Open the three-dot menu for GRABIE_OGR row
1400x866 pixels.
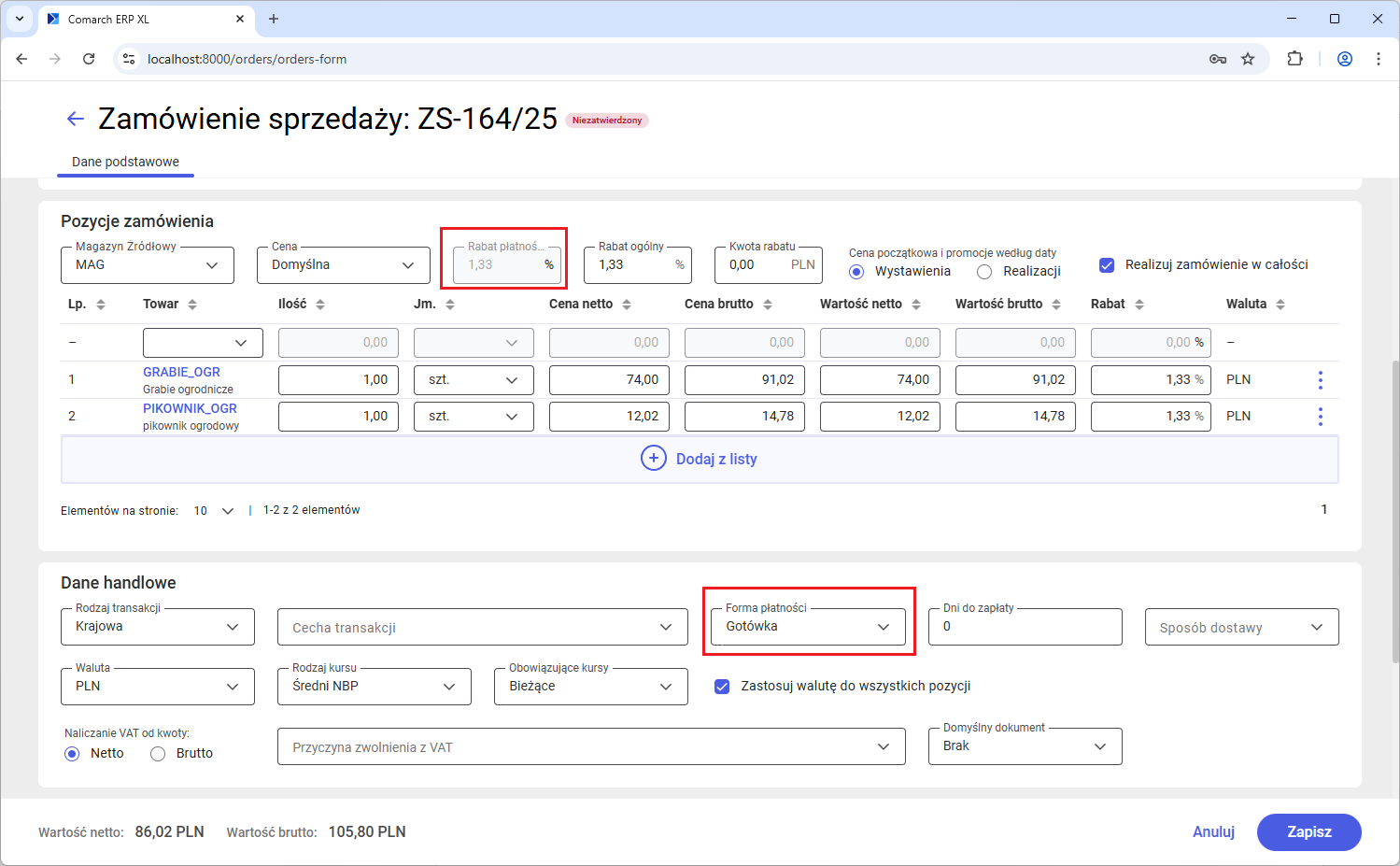coord(1320,379)
